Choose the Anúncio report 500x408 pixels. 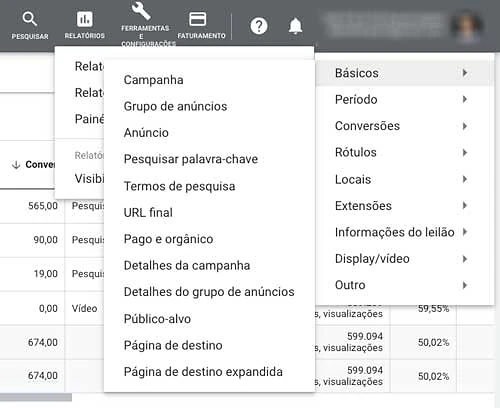[209, 133]
